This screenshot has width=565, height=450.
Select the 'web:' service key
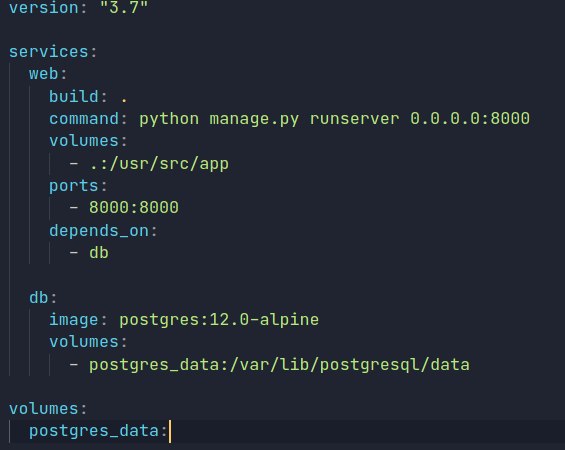pos(48,74)
